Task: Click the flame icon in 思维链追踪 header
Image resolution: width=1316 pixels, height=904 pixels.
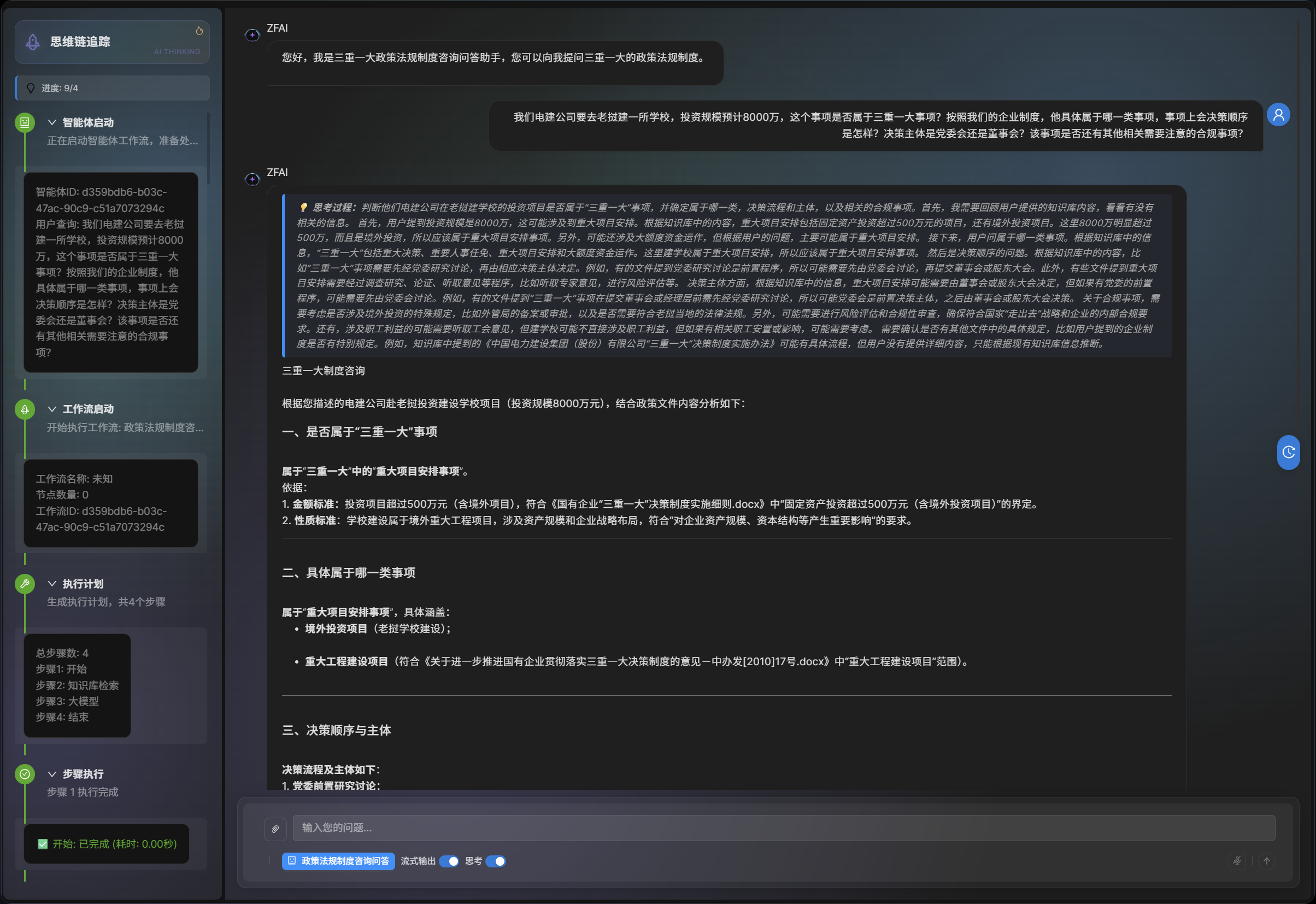Action: point(199,31)
